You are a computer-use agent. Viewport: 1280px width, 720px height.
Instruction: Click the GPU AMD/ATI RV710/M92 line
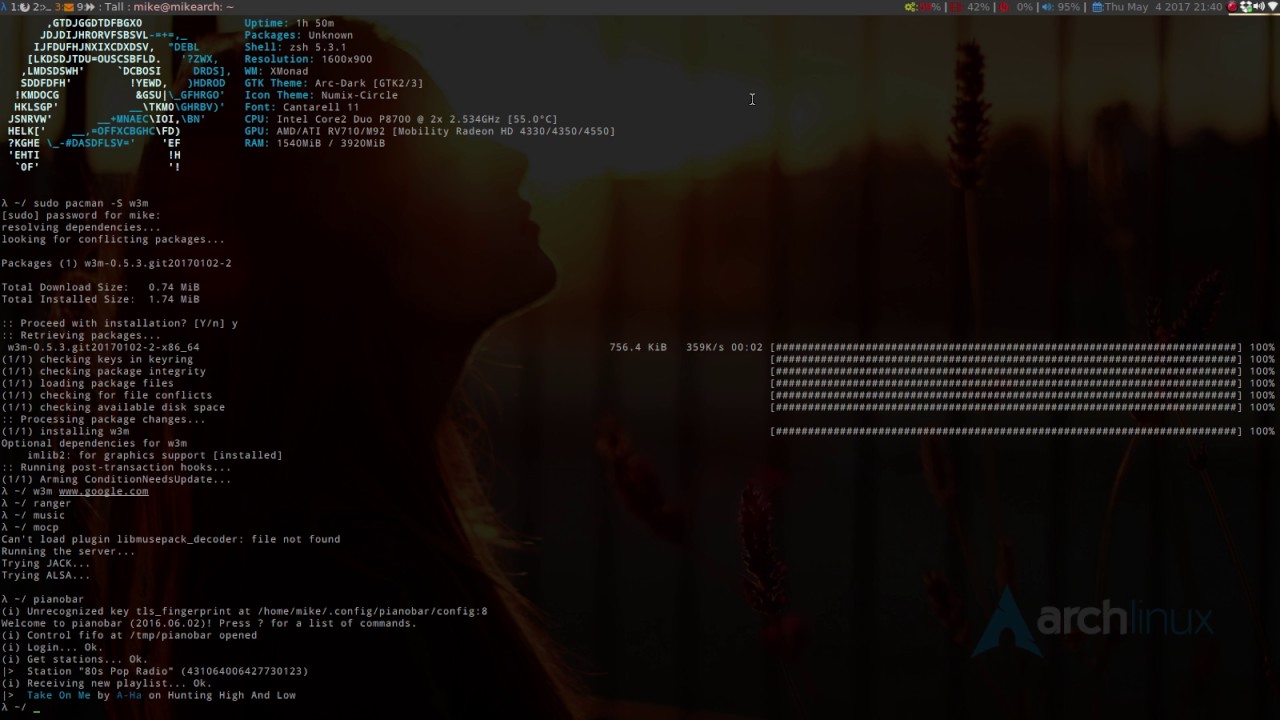pyautogui.click(x=430, y=131)
